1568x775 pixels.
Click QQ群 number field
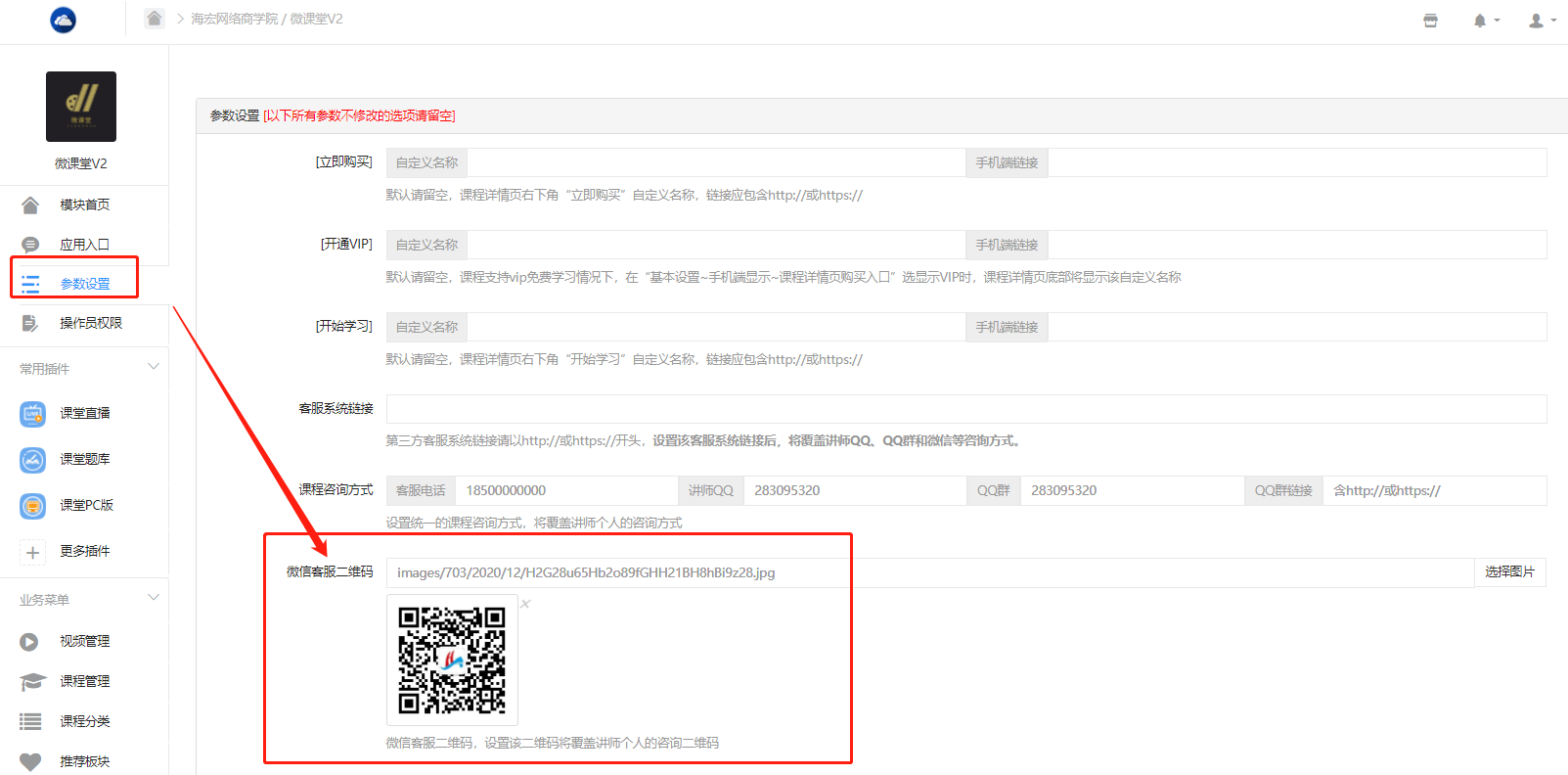coord(1133,490)
